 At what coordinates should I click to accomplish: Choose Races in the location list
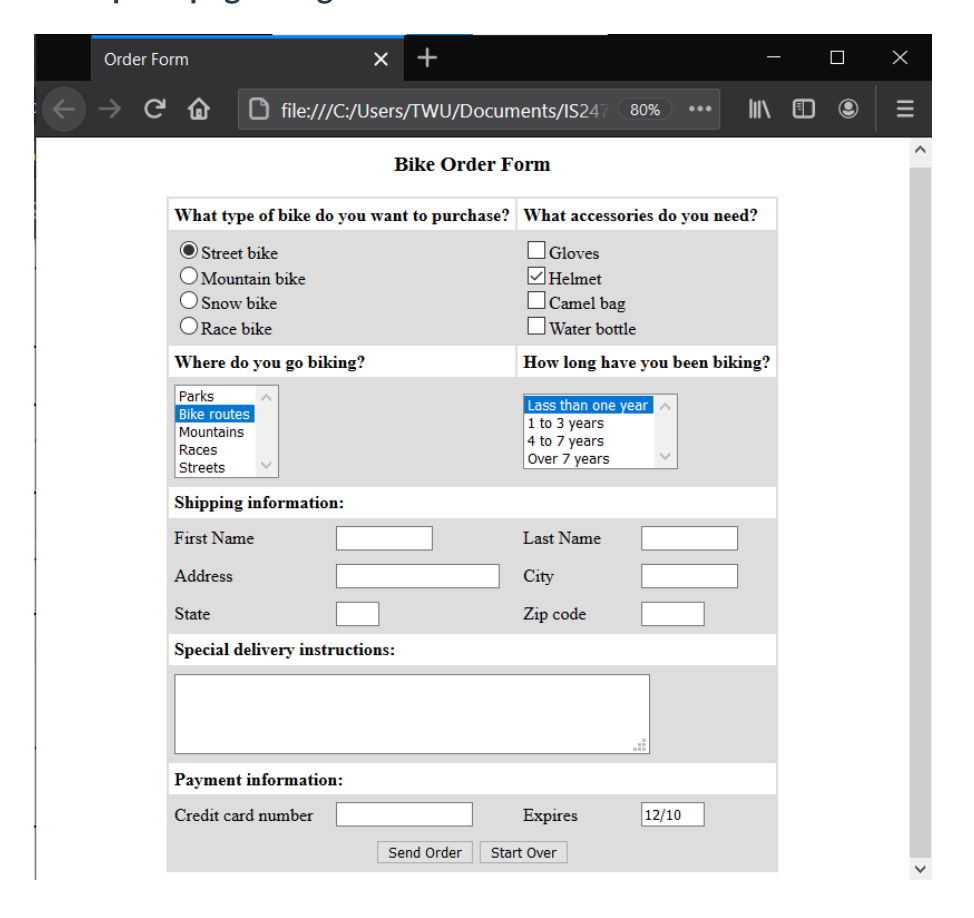215,450
